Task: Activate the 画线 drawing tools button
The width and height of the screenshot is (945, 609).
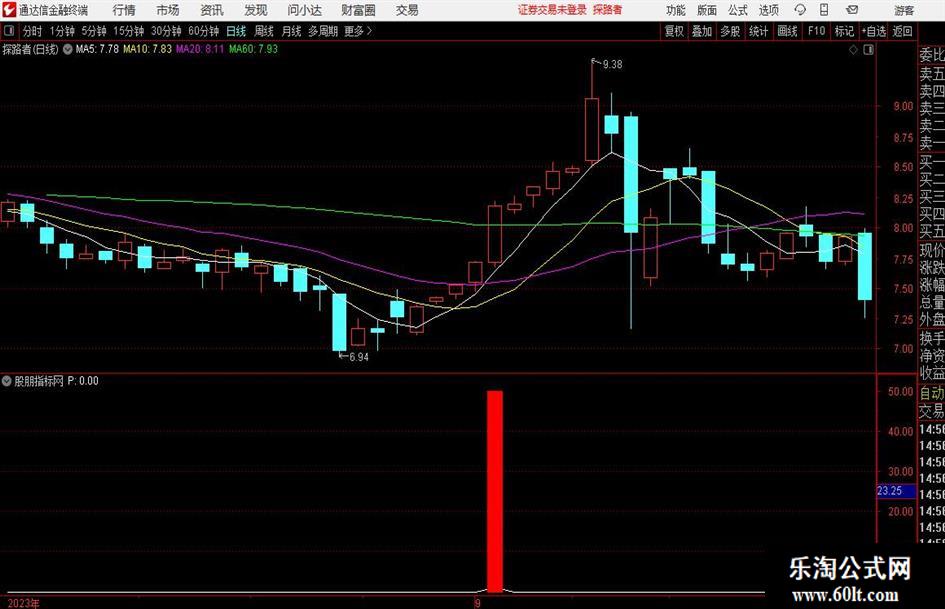Action: pos(787,31)
